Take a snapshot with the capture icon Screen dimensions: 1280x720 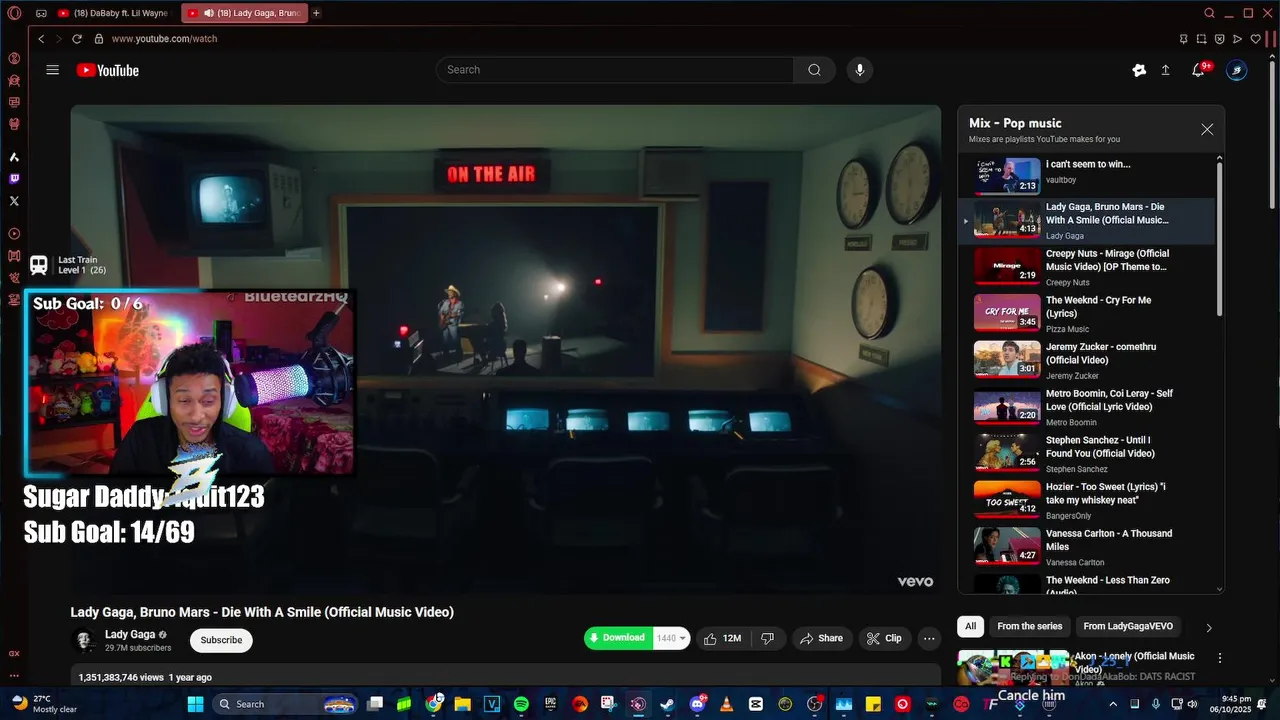point(1202,39)
